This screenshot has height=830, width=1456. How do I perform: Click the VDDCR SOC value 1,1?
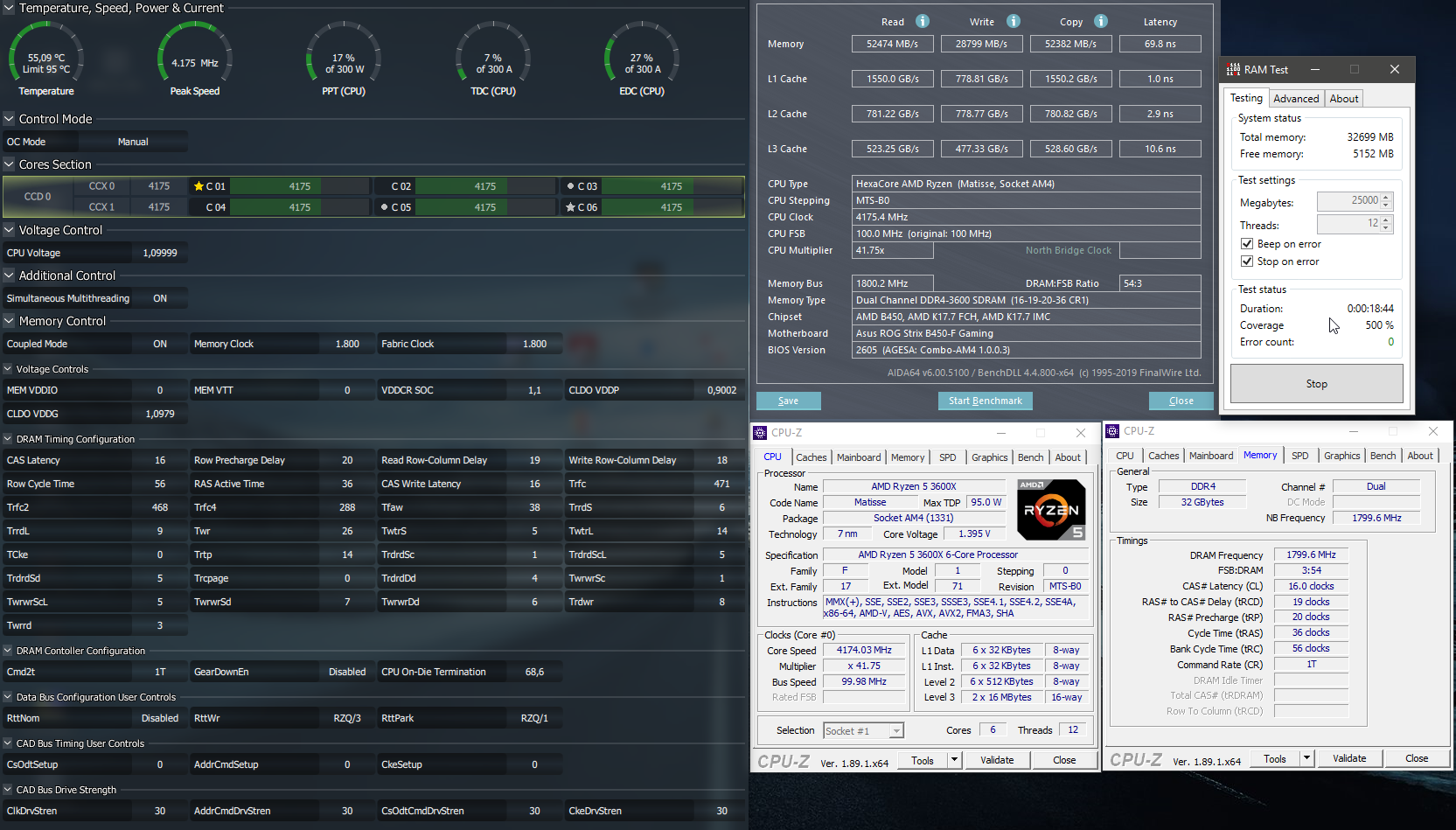[534, 390]
